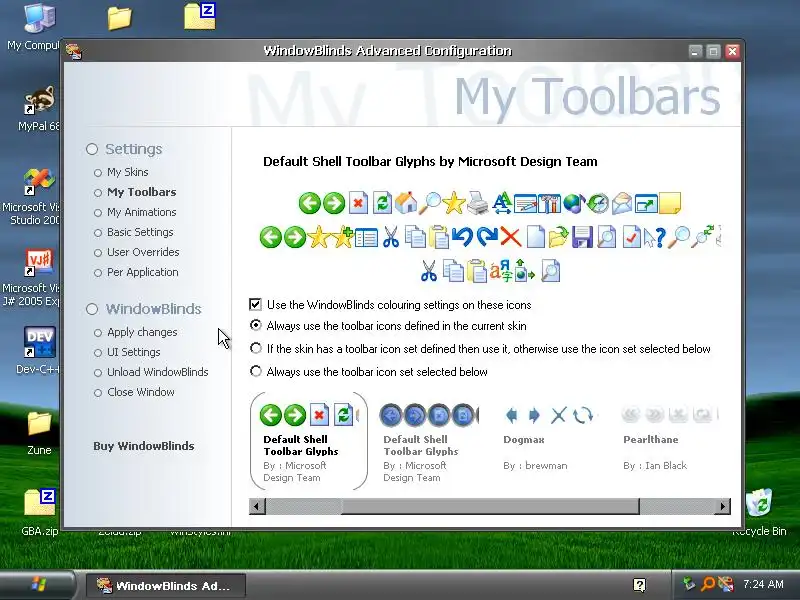
Task: Click the tools glyph with wrench and hammer
Action: tap(549, 203)
